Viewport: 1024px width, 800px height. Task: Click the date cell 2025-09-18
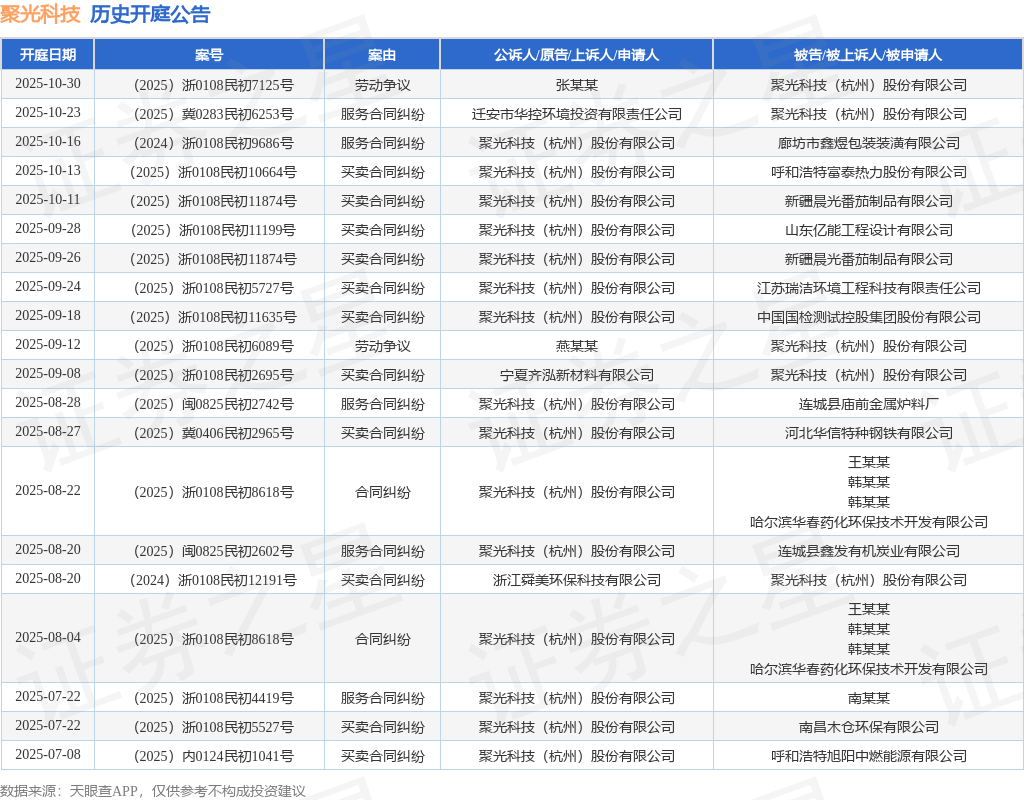tap(48, 315)
